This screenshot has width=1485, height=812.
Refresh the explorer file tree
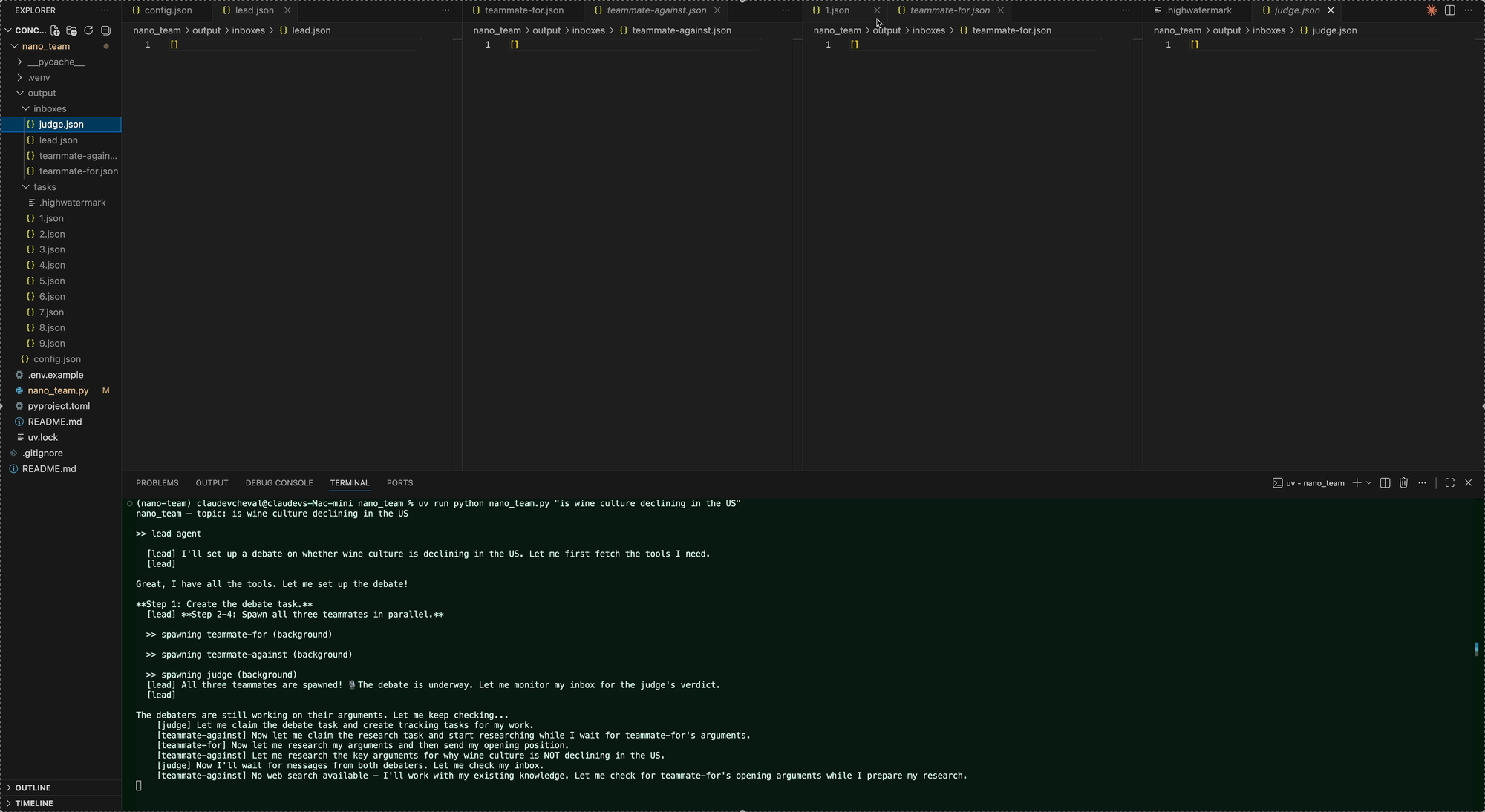(88, 30)
